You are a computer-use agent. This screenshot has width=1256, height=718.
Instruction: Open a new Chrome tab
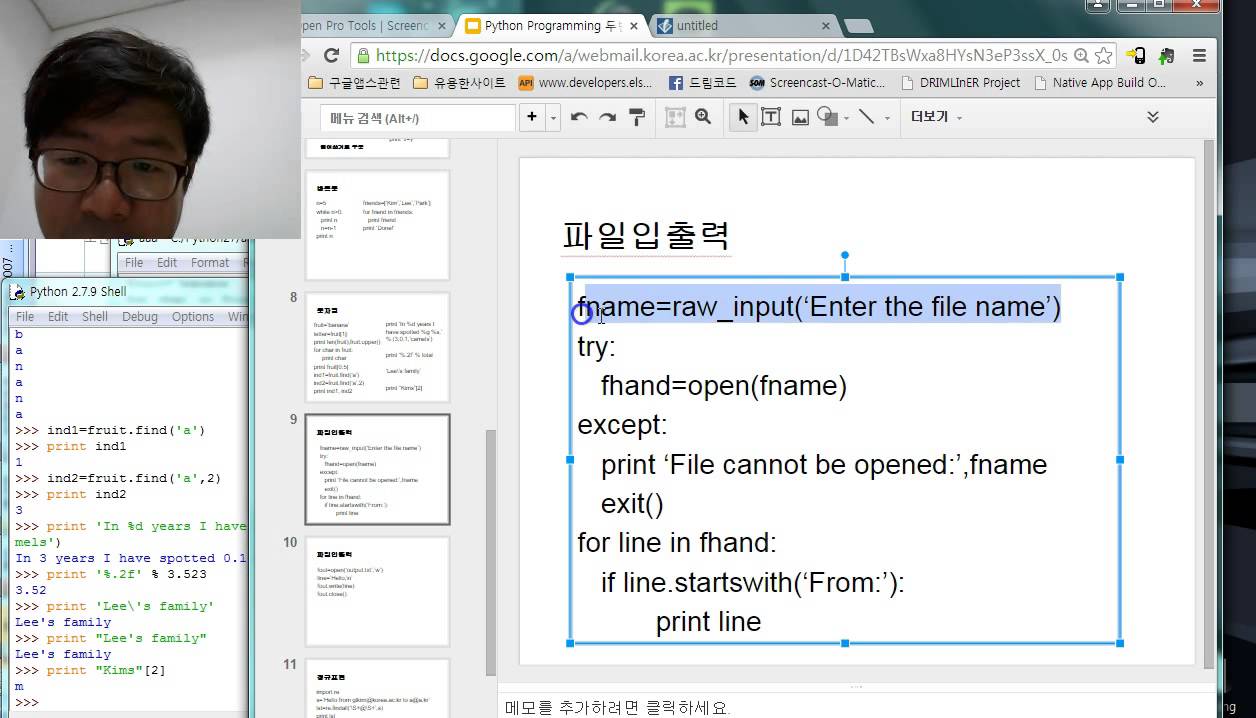coord(859,27)
